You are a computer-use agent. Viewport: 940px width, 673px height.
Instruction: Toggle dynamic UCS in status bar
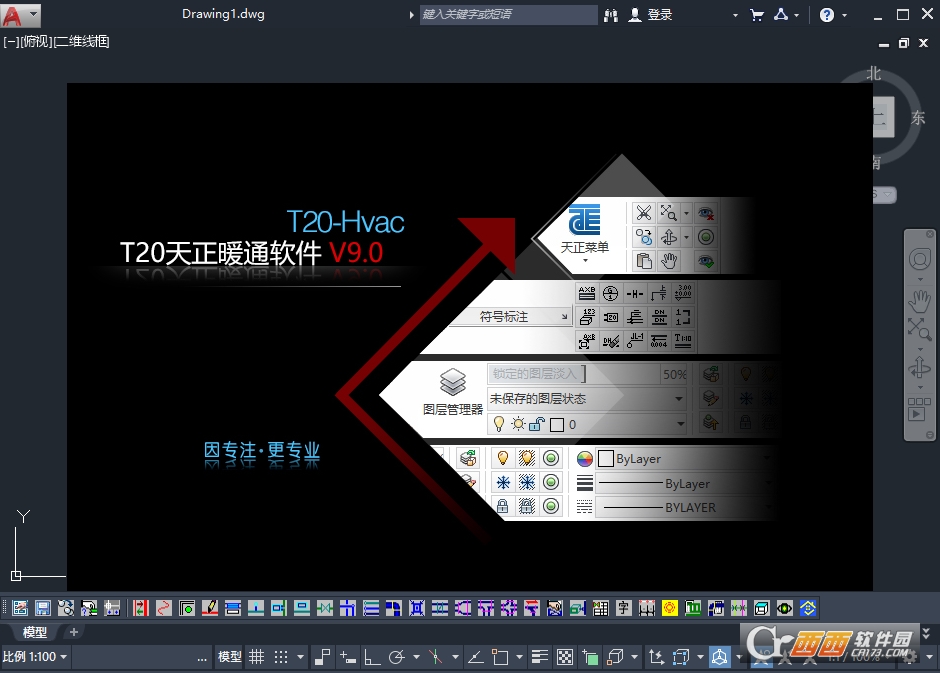656,657
